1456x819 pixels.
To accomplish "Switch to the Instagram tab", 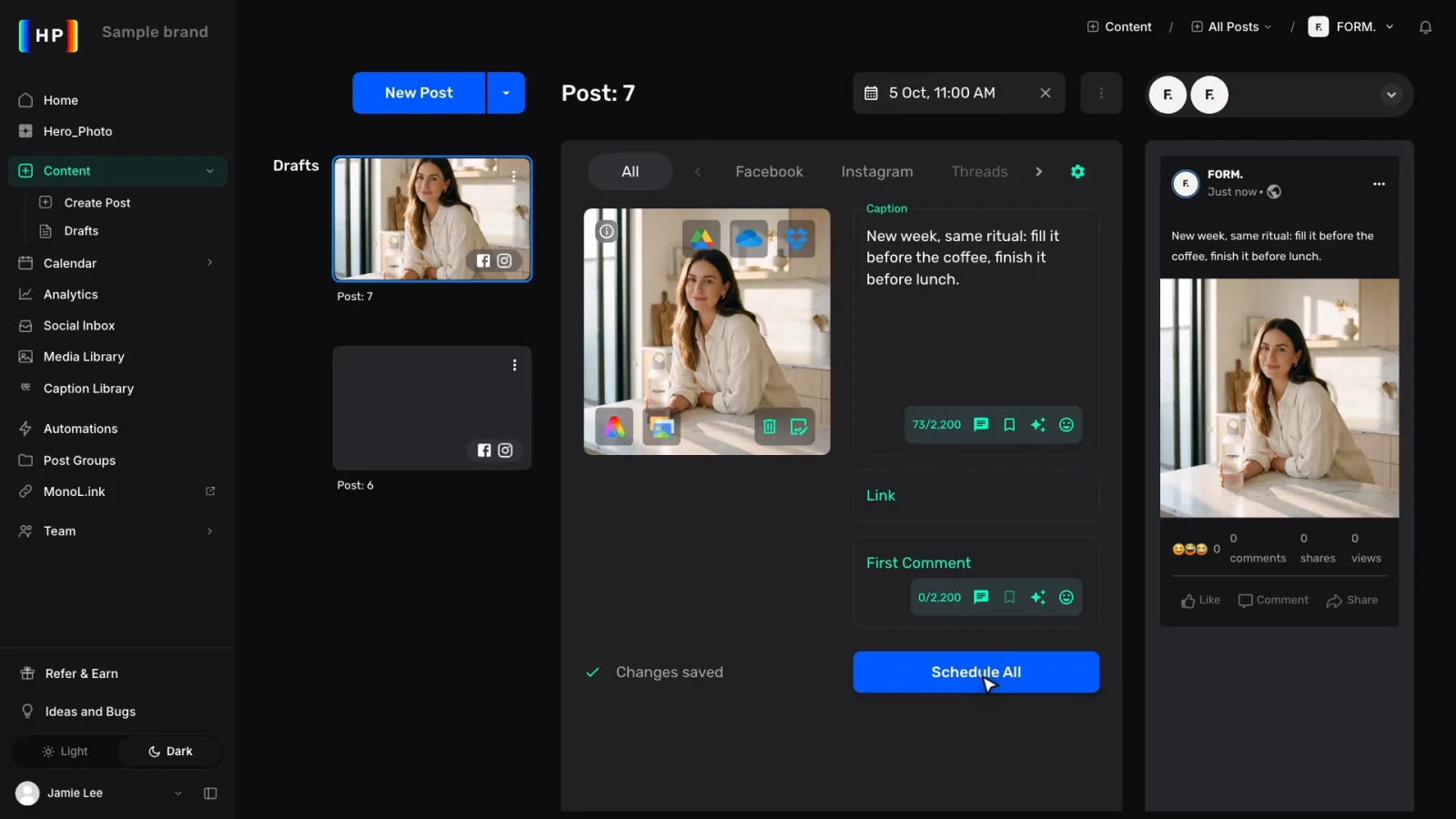I will click(876, 172).
